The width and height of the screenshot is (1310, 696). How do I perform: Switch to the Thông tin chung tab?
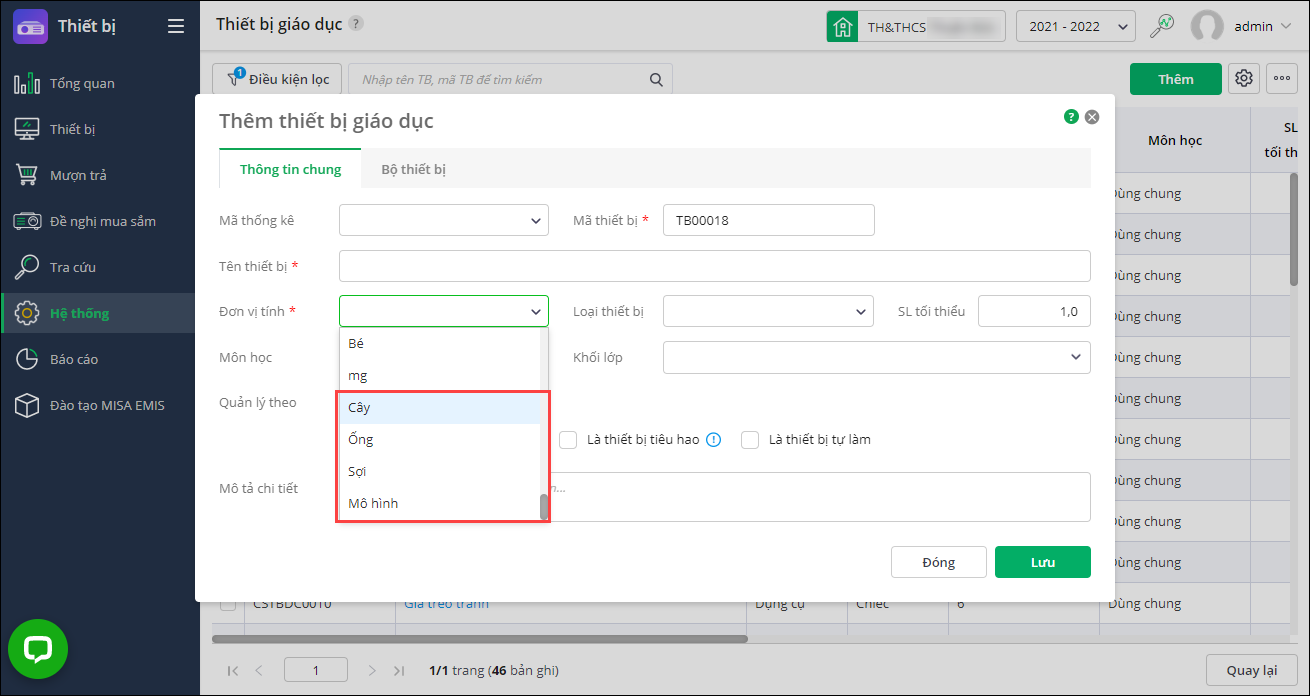[290, 169]
